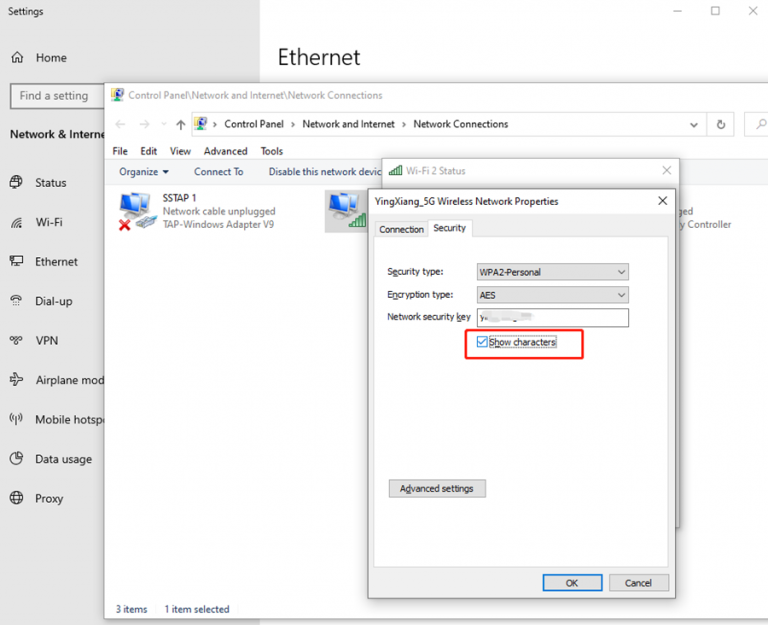Open the View menu

tap(180, 151)
